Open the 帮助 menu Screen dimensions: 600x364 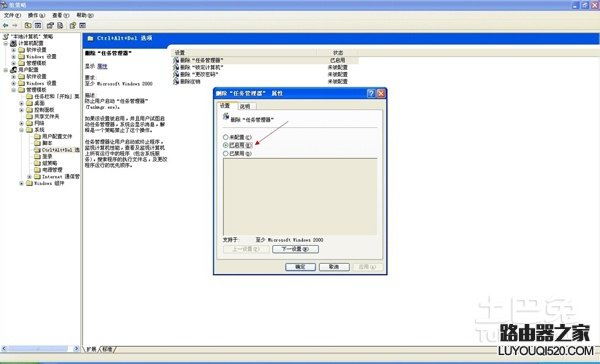(x=85, y=15)
